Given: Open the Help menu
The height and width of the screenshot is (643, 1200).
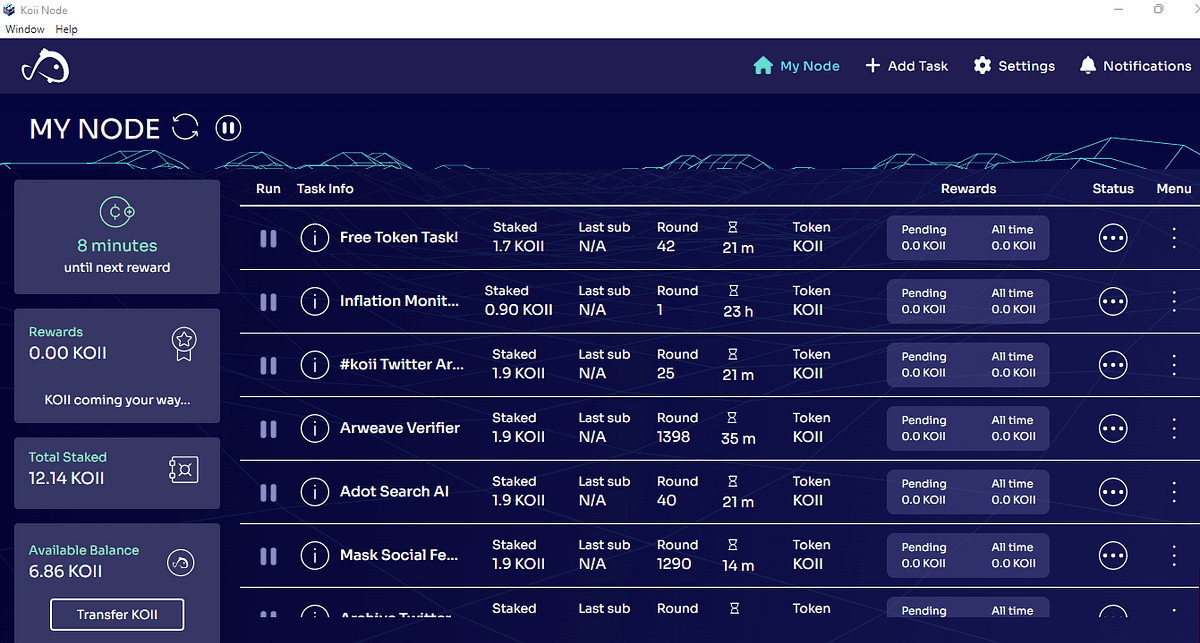Looking at the screenshot, I should 66,29.
